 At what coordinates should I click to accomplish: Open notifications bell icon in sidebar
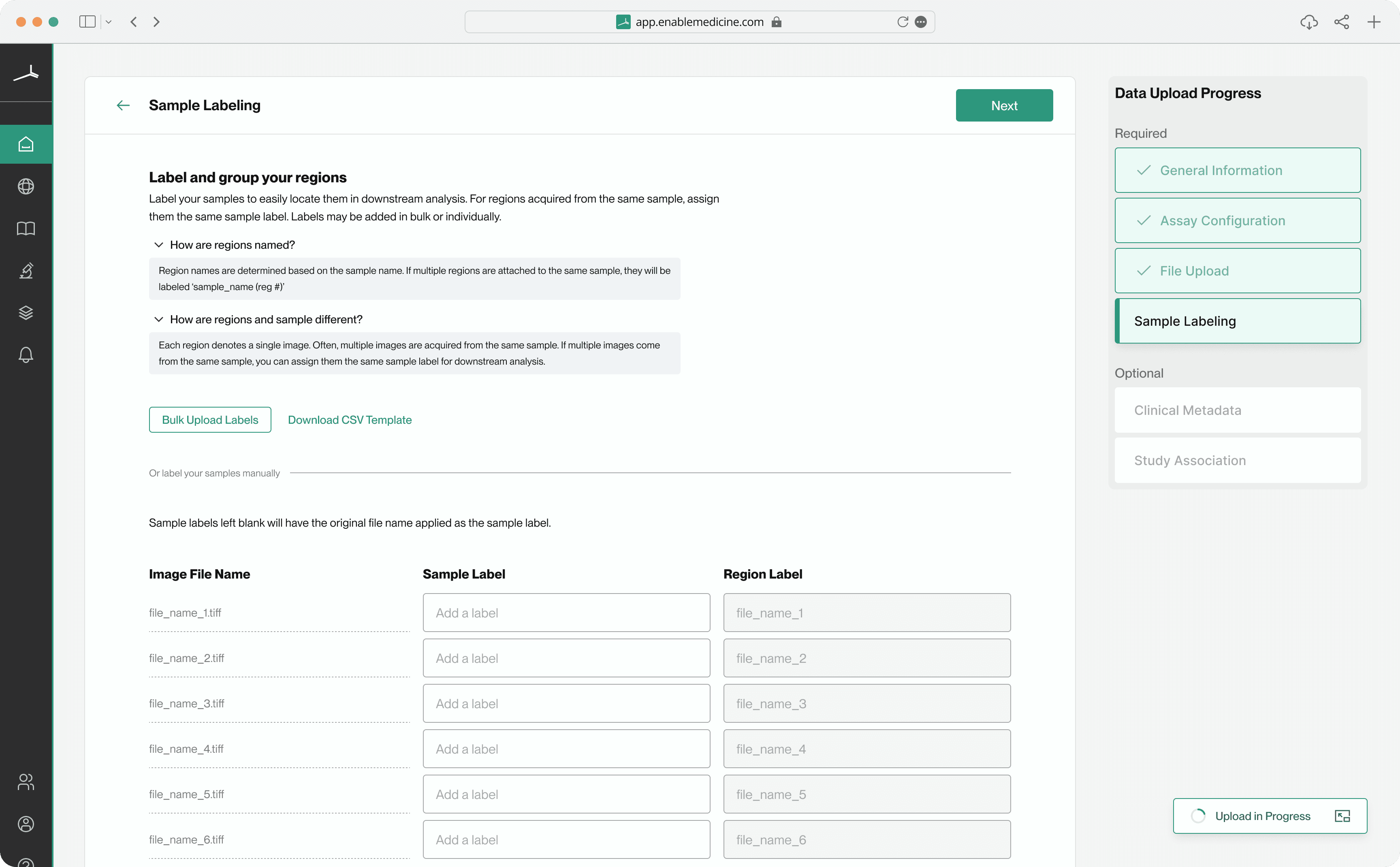coord(26,355)
